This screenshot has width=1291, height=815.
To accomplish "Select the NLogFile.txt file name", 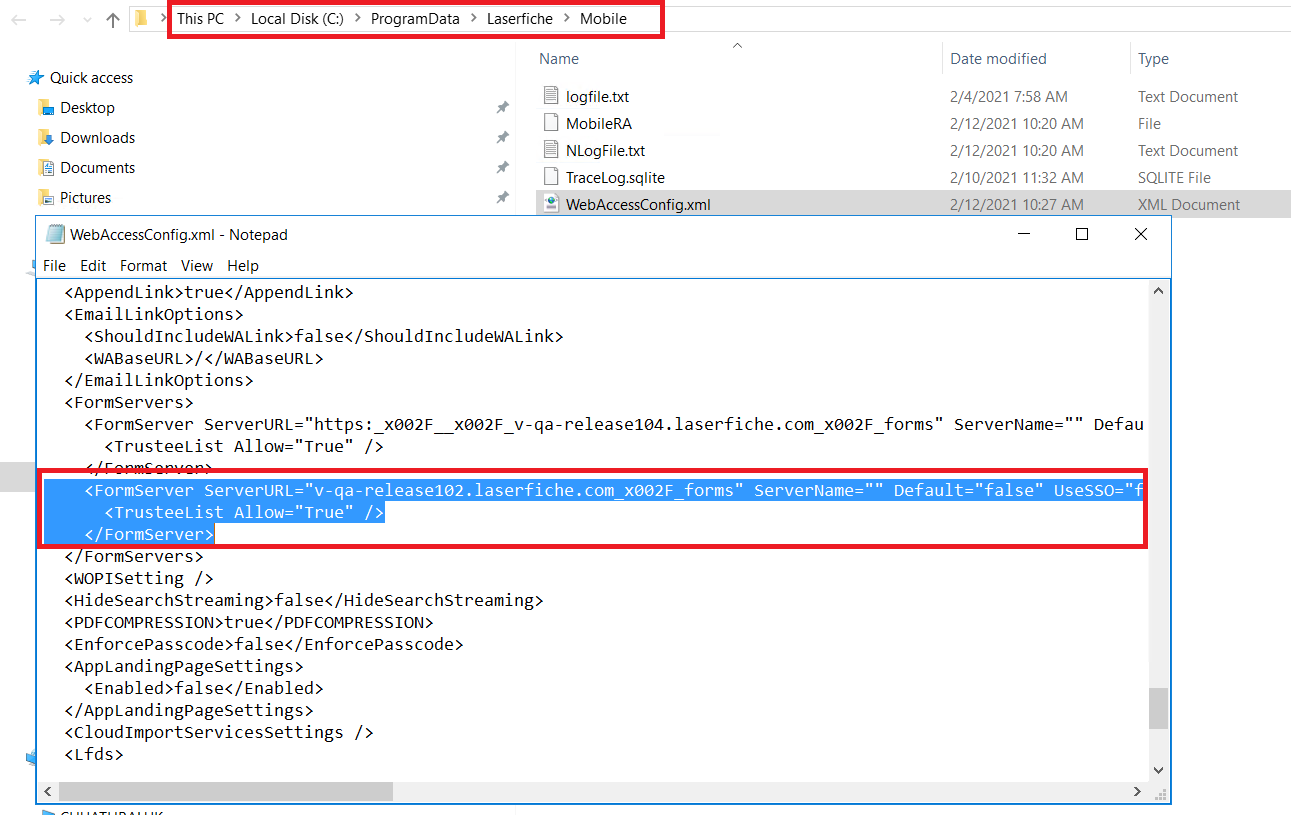I will (605, 150).
